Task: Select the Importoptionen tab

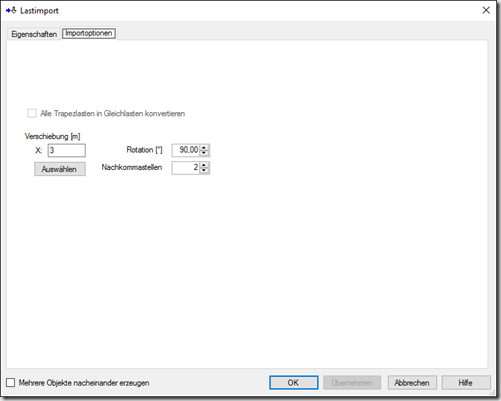Action: (89, 33)
